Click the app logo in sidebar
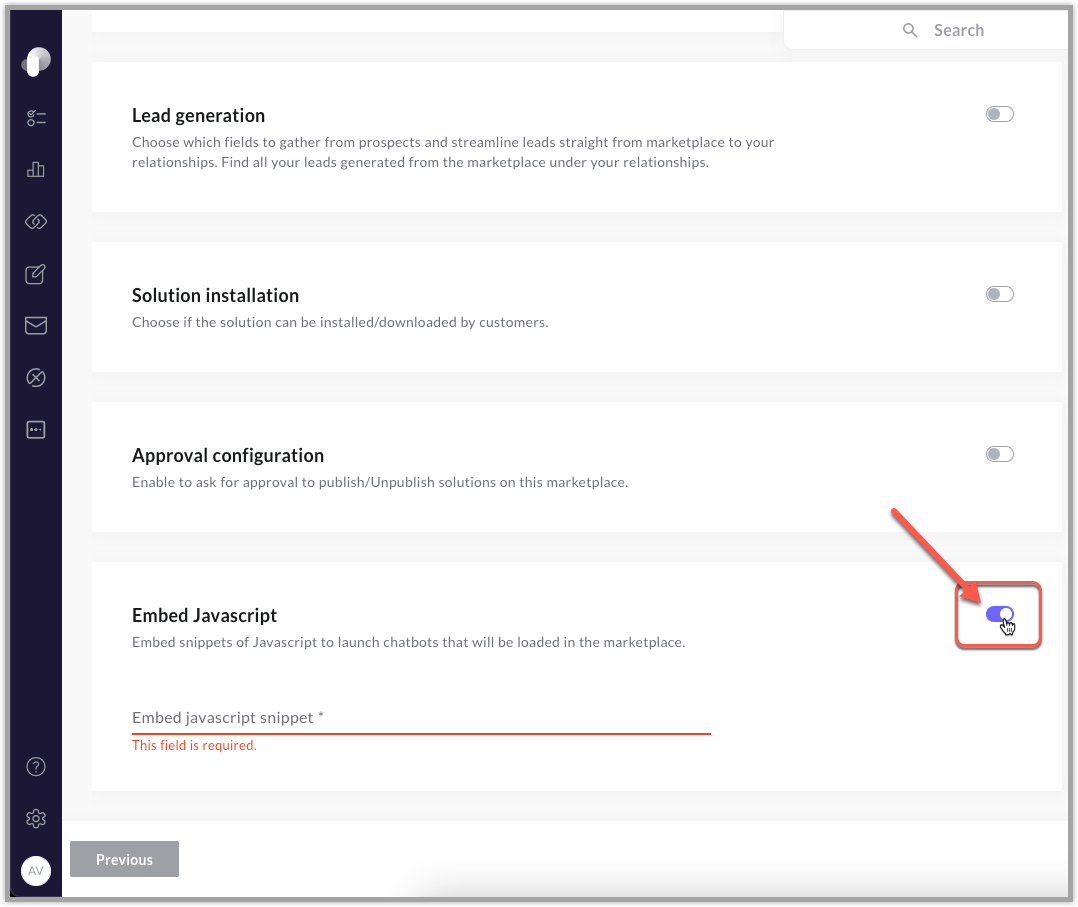The height and width of the screenshot is (907, 1078). 36,62
